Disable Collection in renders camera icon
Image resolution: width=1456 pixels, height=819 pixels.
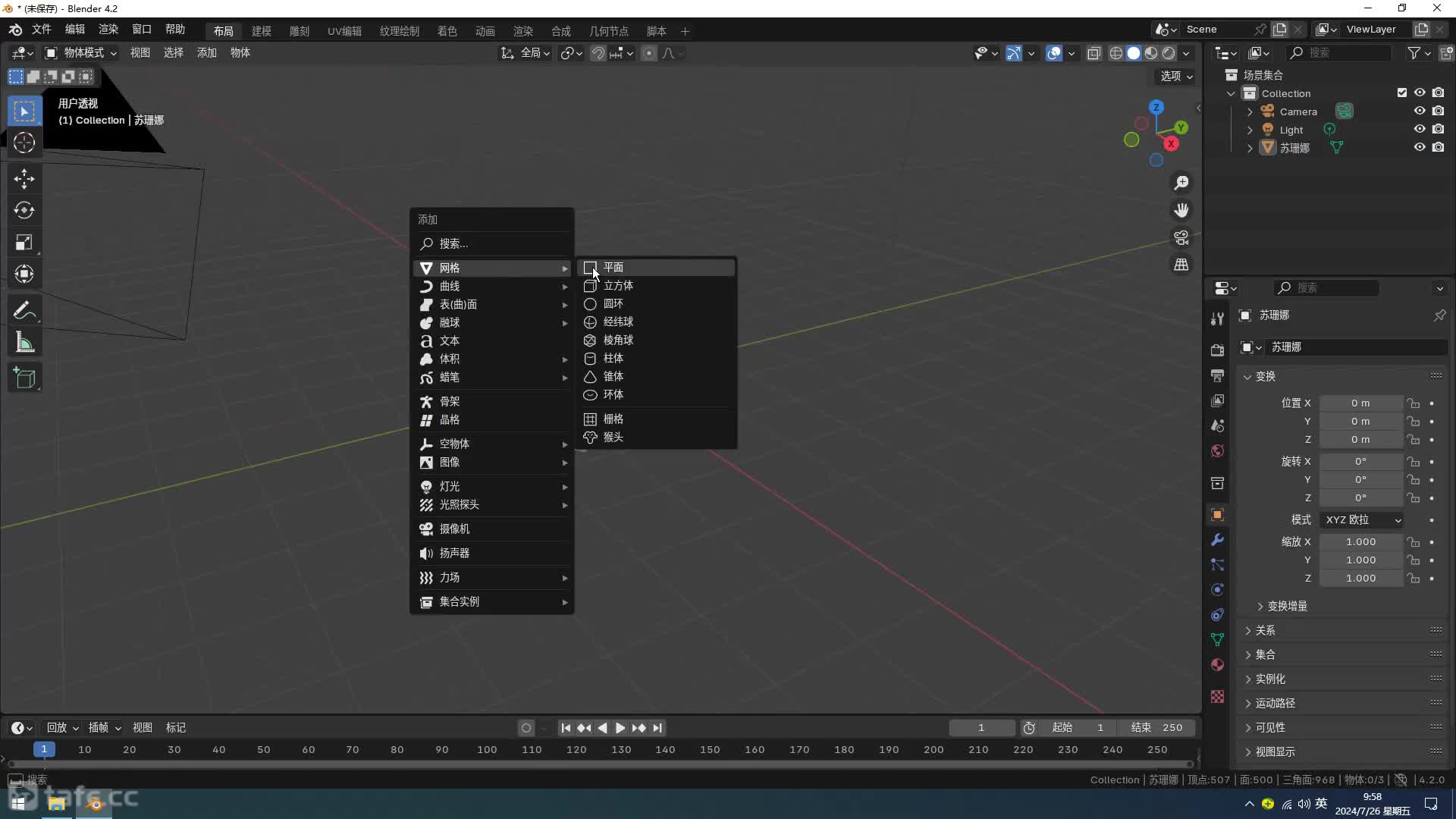click(1438, 93)
